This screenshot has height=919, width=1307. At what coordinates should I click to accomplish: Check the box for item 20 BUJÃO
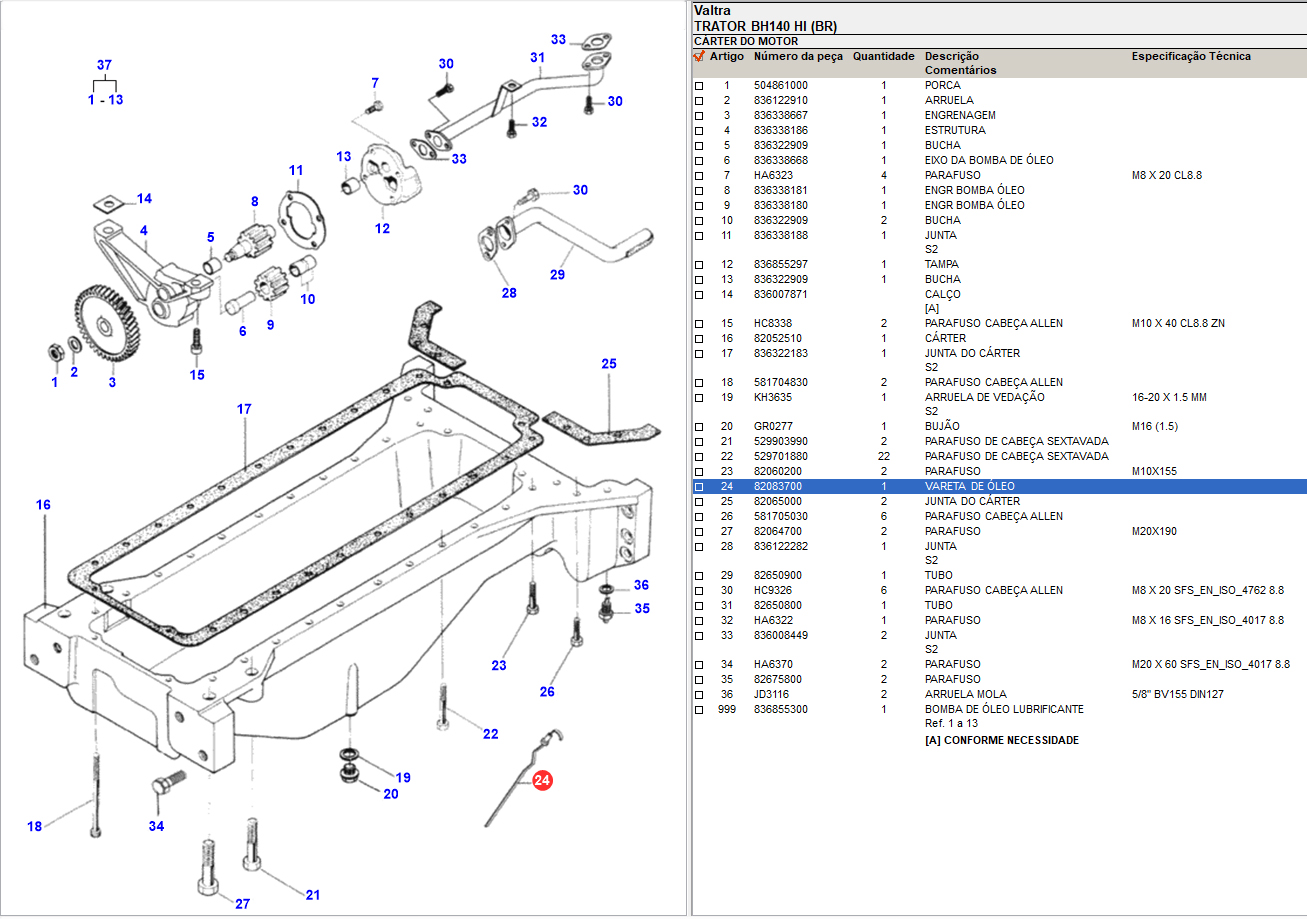[699, 427]
